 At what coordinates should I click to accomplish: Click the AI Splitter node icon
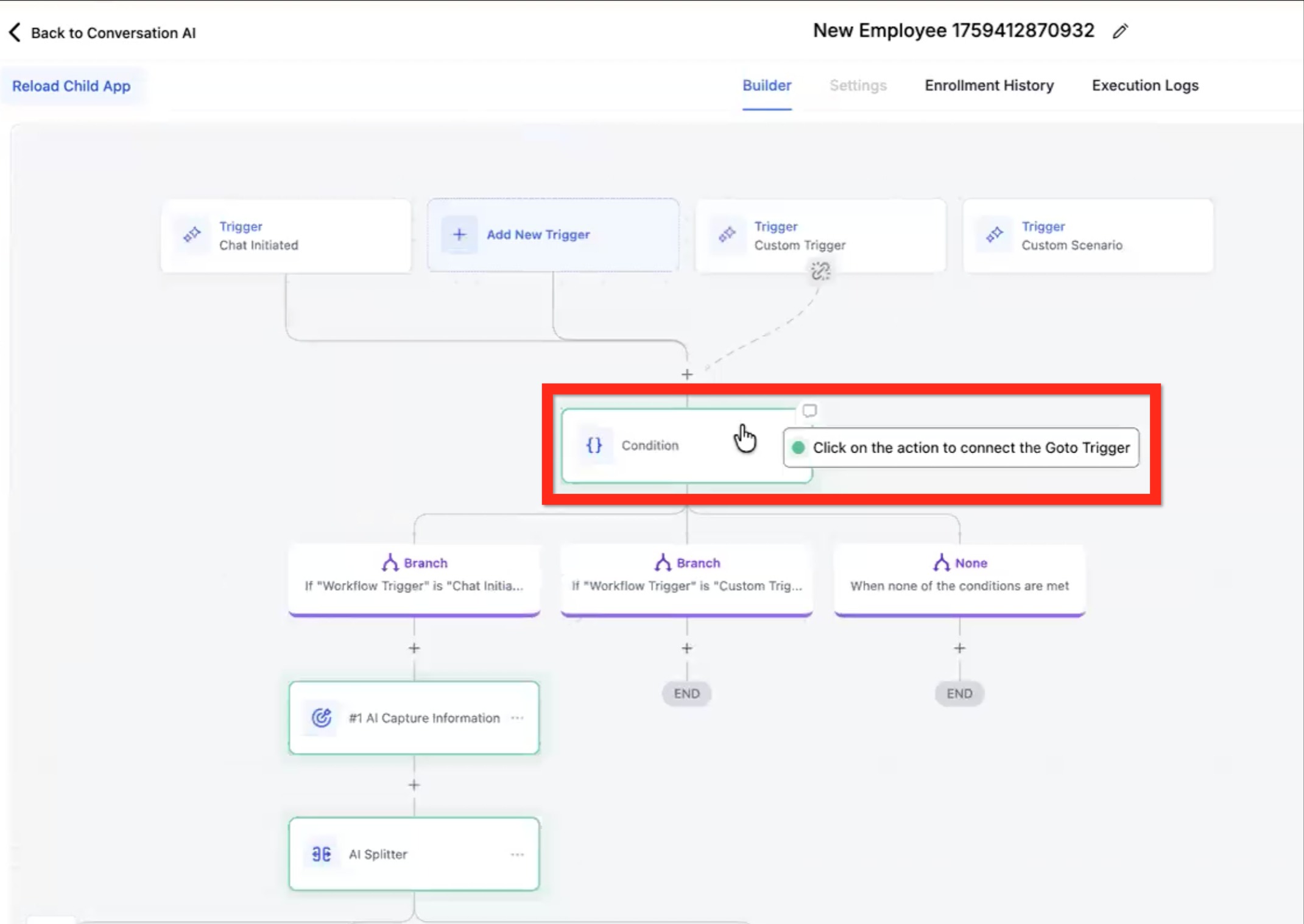click(x=322, y=854)
